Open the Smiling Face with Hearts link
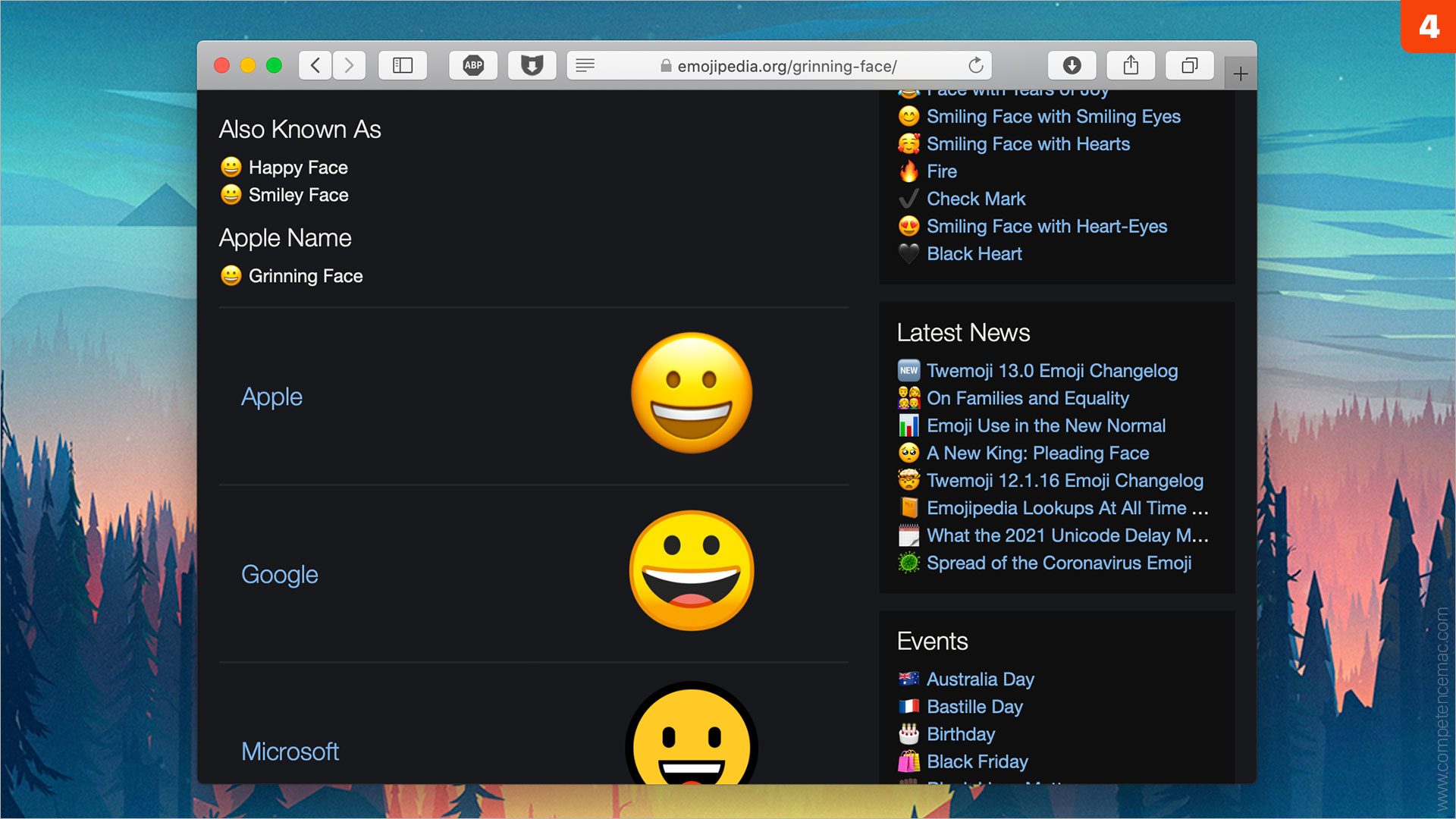This screenshot has width=1456, height=819. [1028, 144]
